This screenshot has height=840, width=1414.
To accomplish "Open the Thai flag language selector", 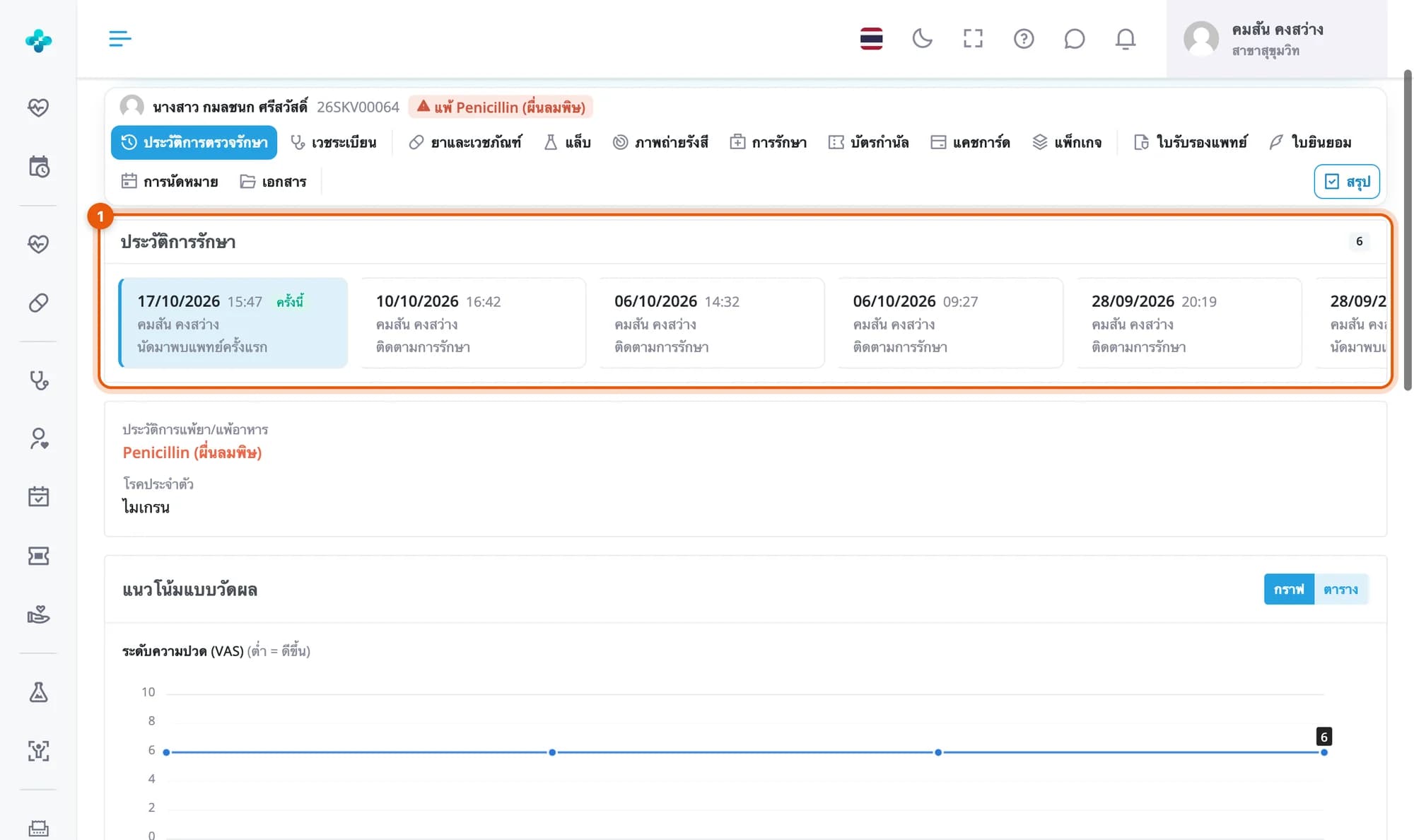I will coord(871,38).
